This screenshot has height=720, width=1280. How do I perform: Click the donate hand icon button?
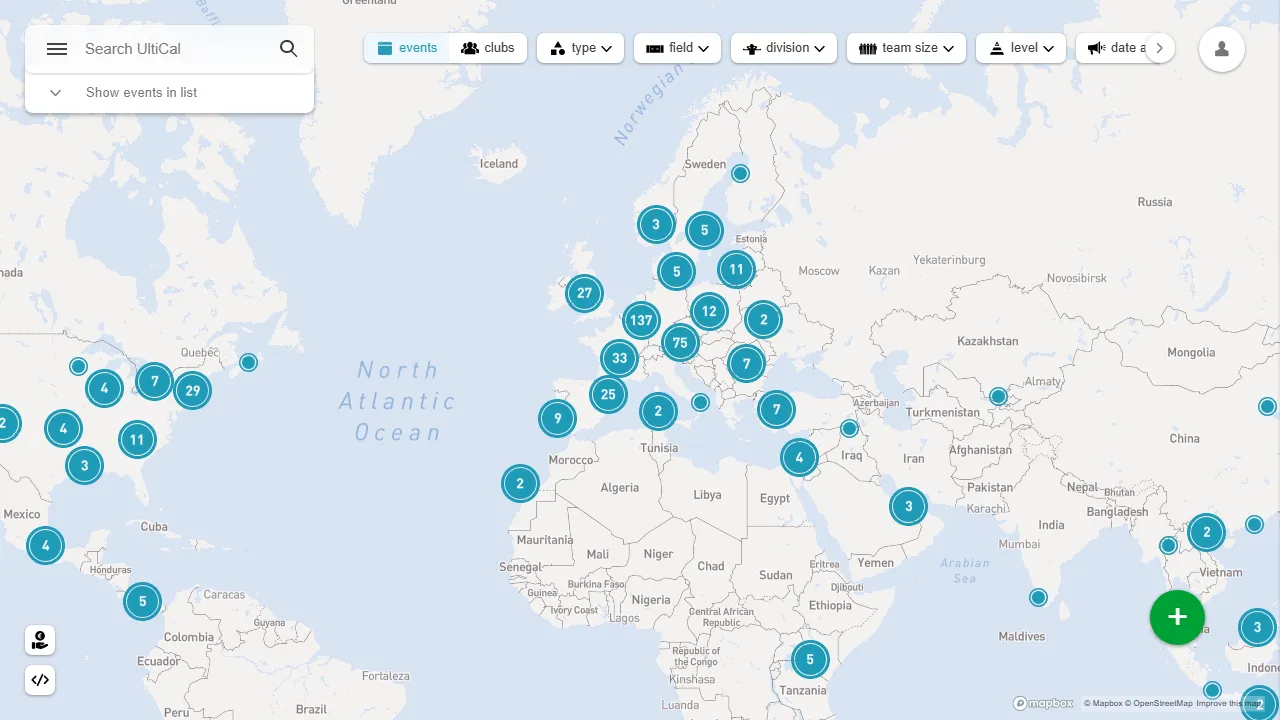(x=40, y=640)
